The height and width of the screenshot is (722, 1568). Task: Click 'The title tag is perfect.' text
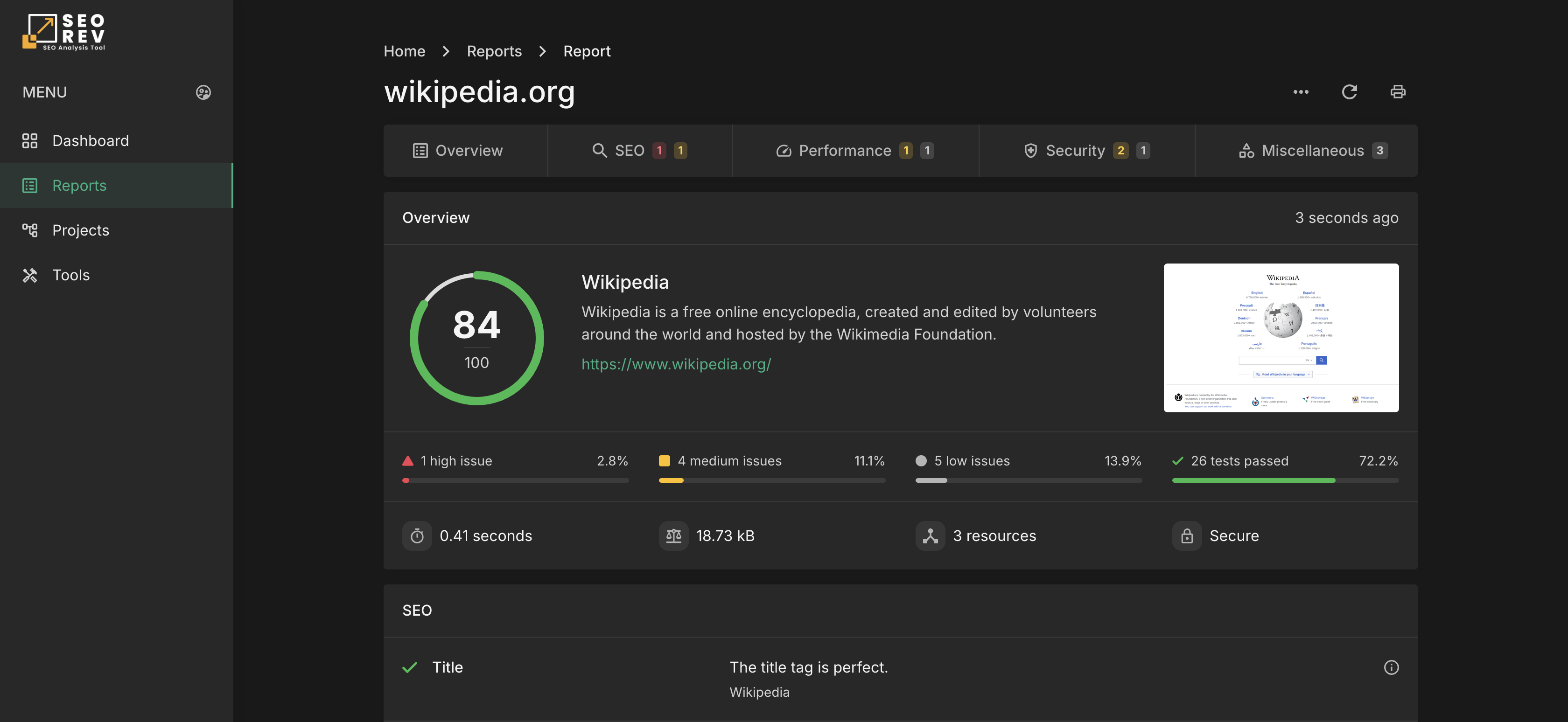tap(808, 667)
